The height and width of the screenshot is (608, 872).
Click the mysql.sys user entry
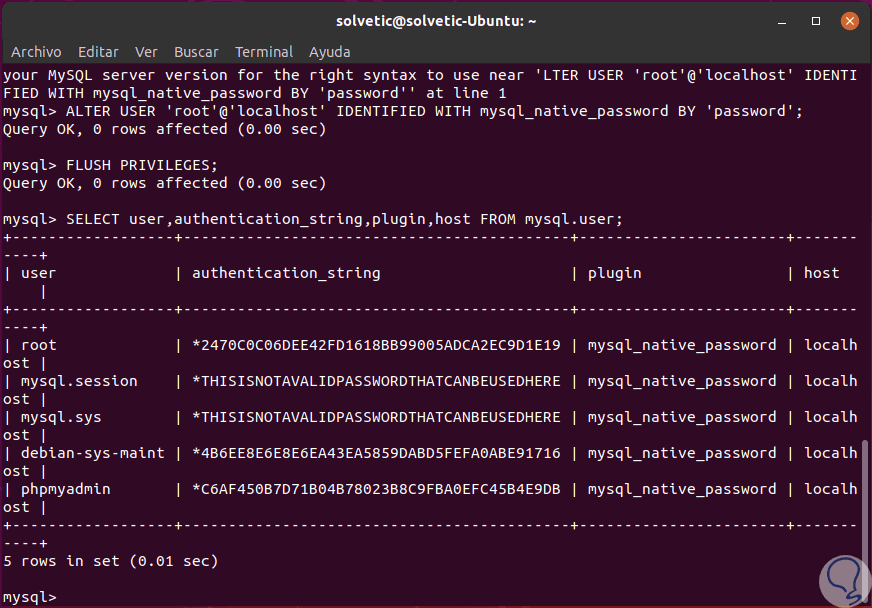tap(61, 417)
